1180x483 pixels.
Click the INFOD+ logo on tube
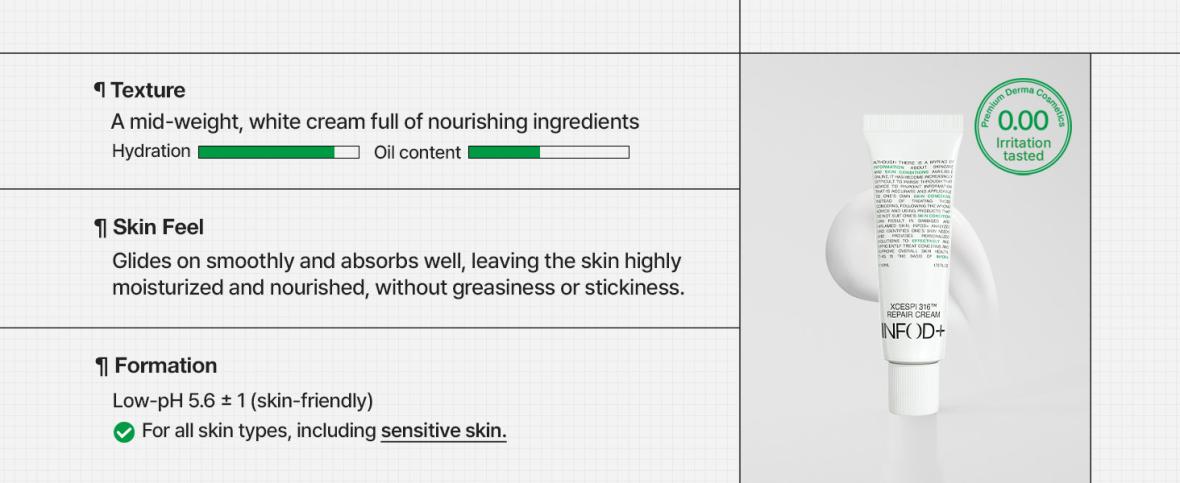click(913, 332)
